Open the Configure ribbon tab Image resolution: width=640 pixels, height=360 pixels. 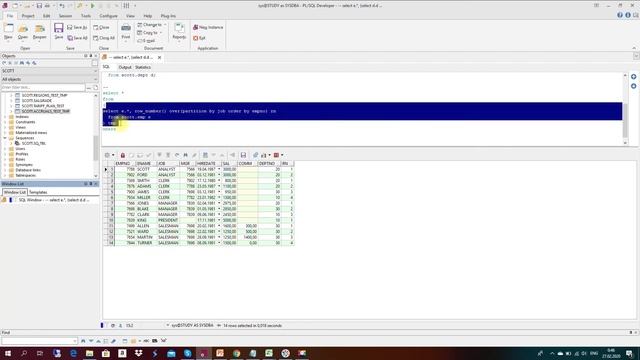tap(109, 16)
